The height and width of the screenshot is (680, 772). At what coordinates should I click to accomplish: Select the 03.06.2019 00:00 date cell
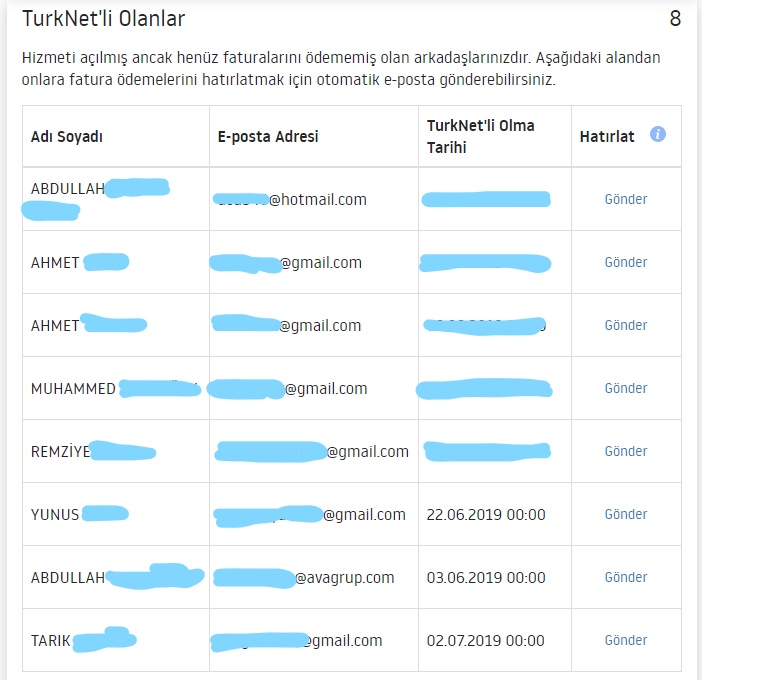pyautogui.click(x=486, y=578)
